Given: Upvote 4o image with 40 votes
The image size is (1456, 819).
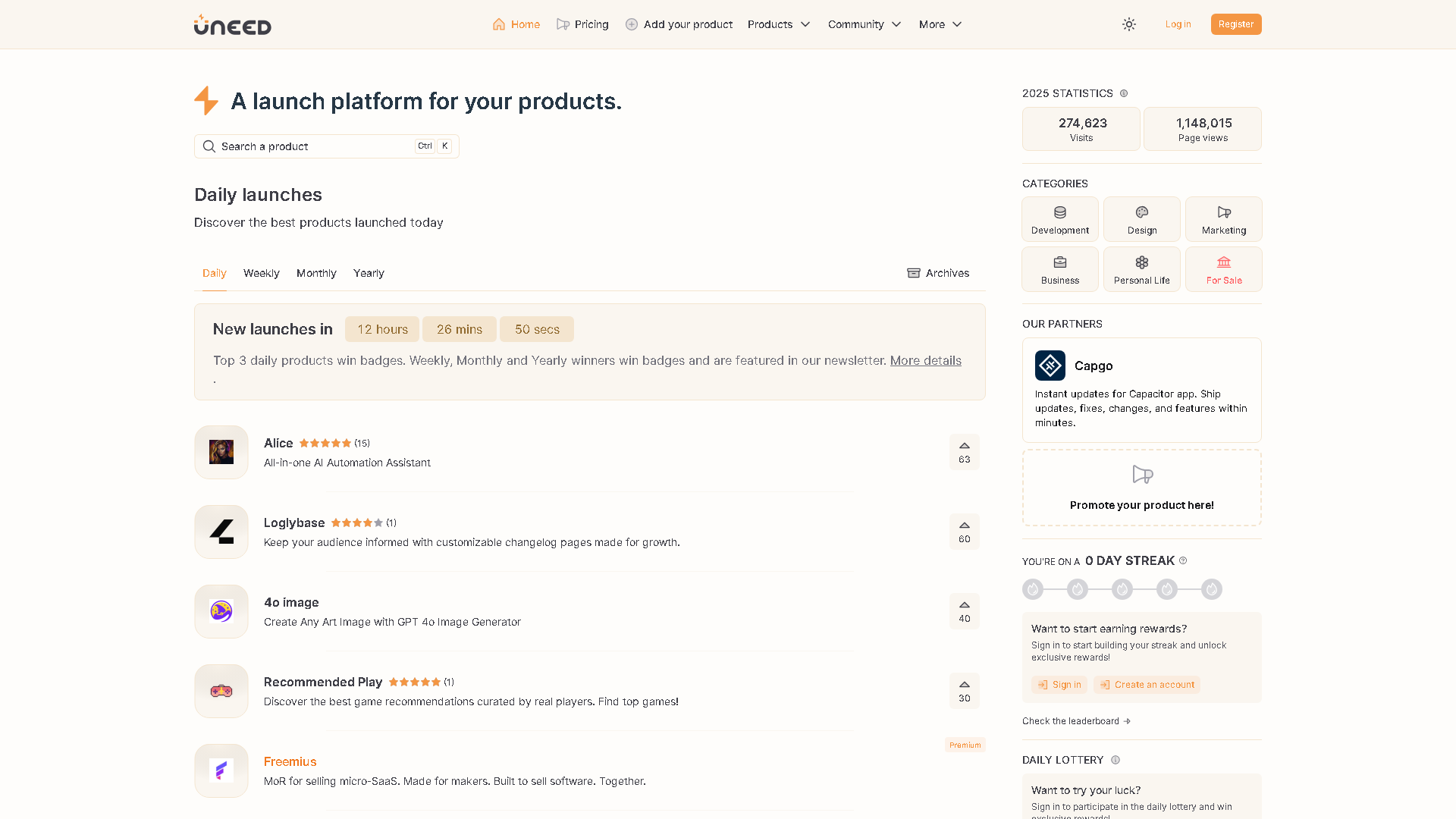Looking at the screenshot, I should click(965, 611).
